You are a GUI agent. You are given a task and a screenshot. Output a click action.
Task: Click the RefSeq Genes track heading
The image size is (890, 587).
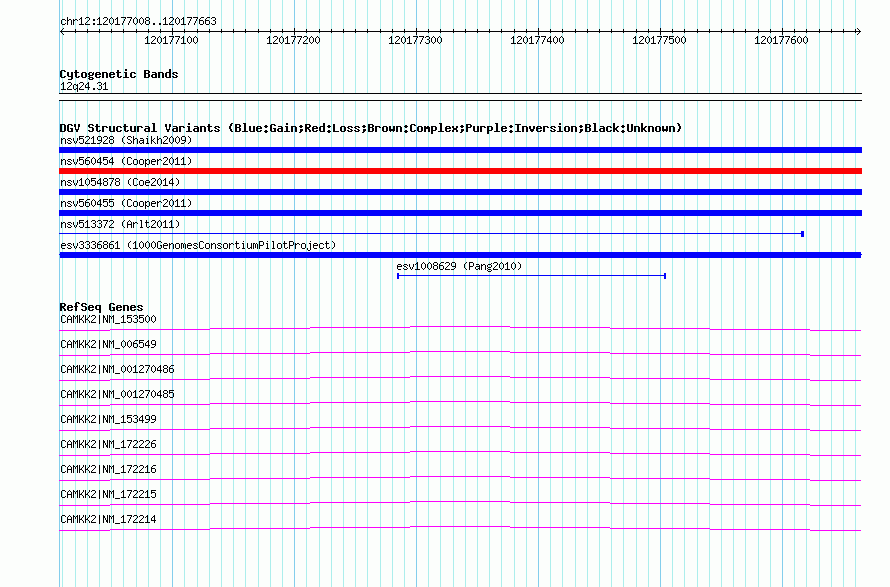101,307
